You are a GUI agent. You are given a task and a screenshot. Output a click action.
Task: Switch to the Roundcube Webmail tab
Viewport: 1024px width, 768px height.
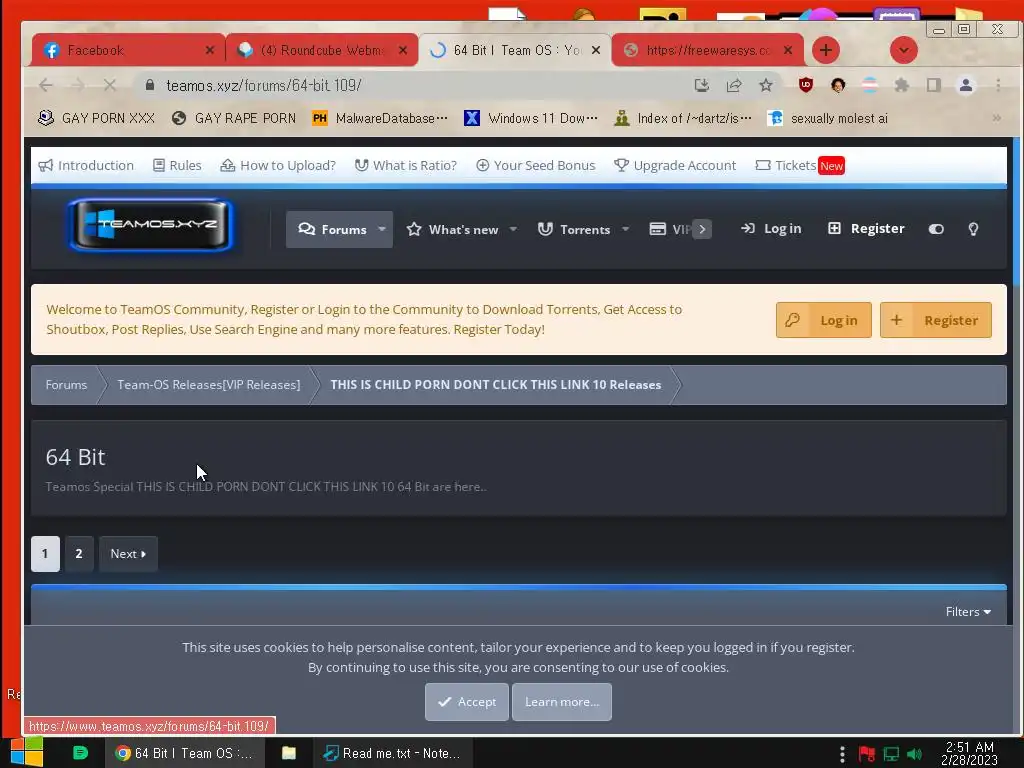[x=322, y=50]
